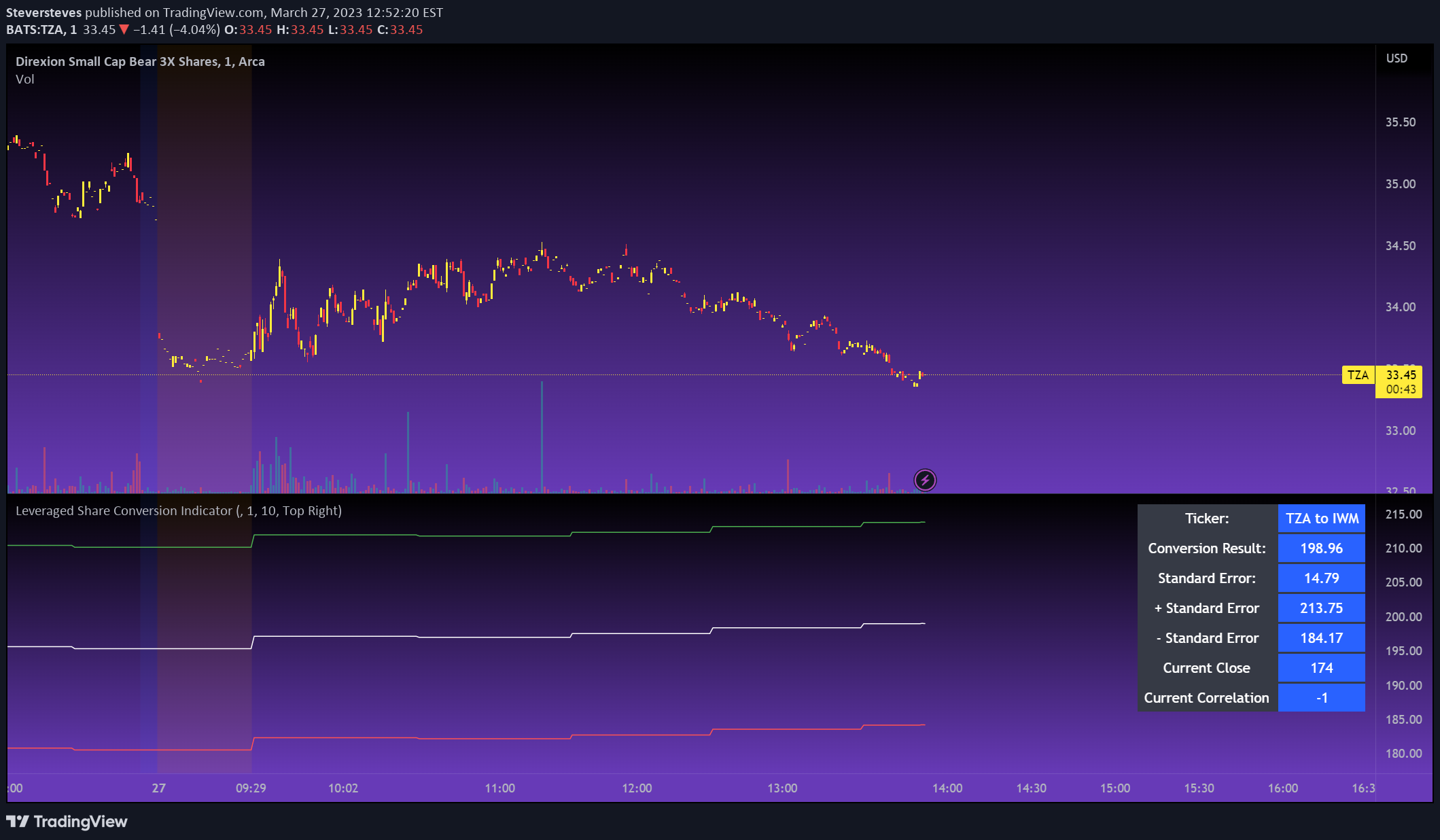The image size is (1440, 840).
Task: Click the 200.00 indicator axis label
Action: [x=1403, y=617]
